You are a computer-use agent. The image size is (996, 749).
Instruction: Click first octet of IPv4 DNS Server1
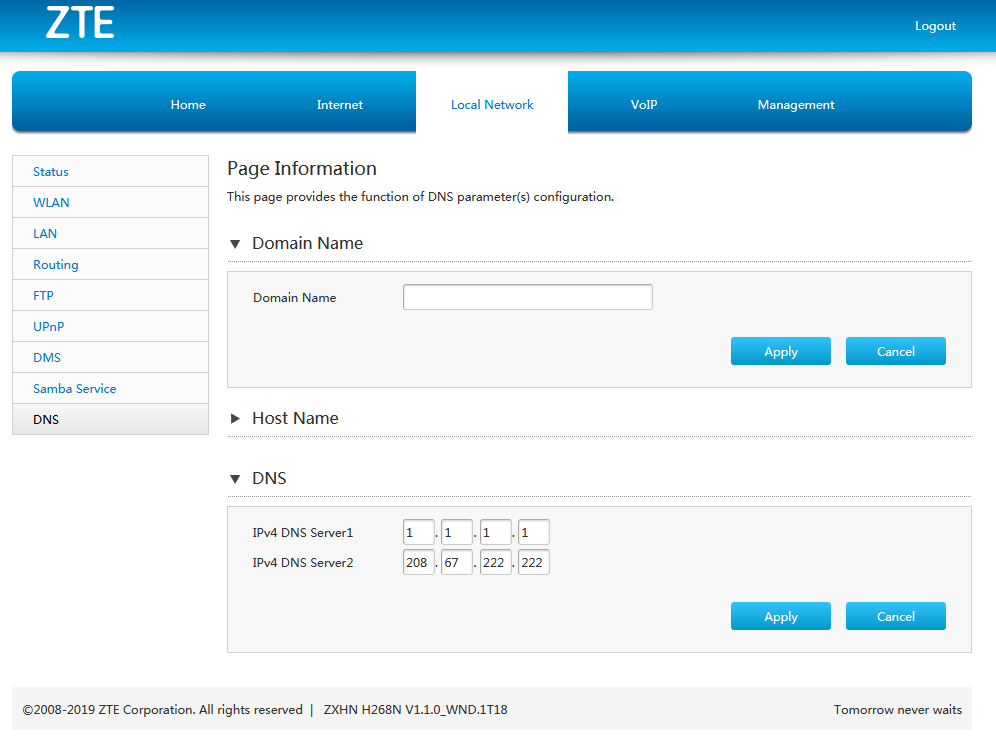click(x=419, y=532)
